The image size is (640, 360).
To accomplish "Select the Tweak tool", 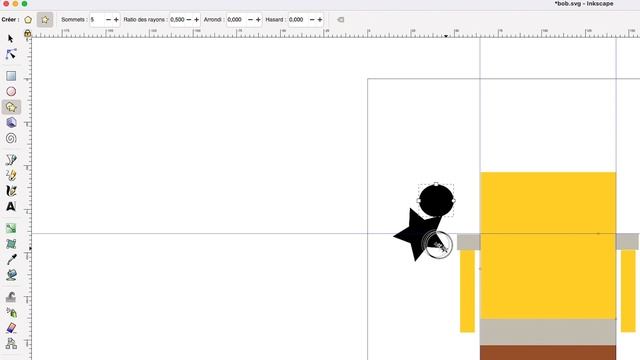I will pos(11,297).
